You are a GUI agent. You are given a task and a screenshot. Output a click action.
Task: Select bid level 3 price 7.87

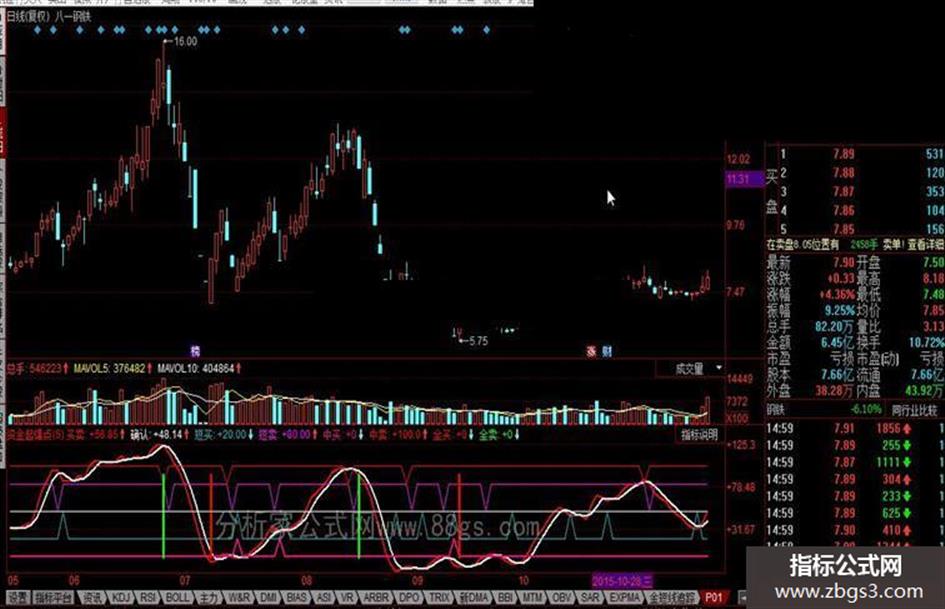843,192
